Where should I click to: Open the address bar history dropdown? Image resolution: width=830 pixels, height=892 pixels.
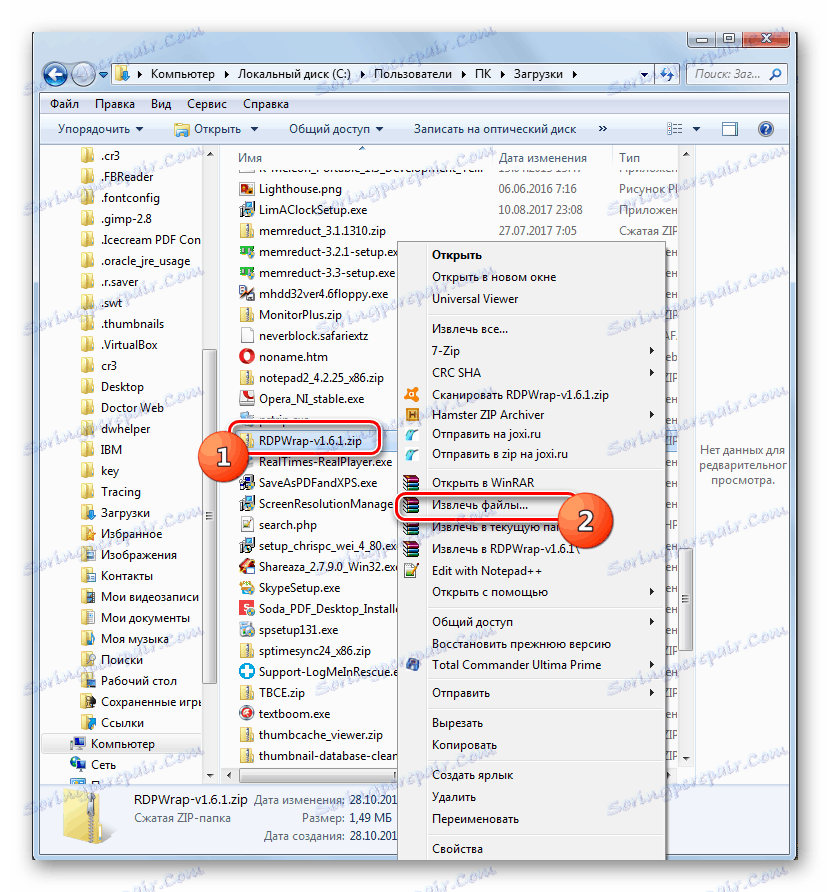(644, 75)
